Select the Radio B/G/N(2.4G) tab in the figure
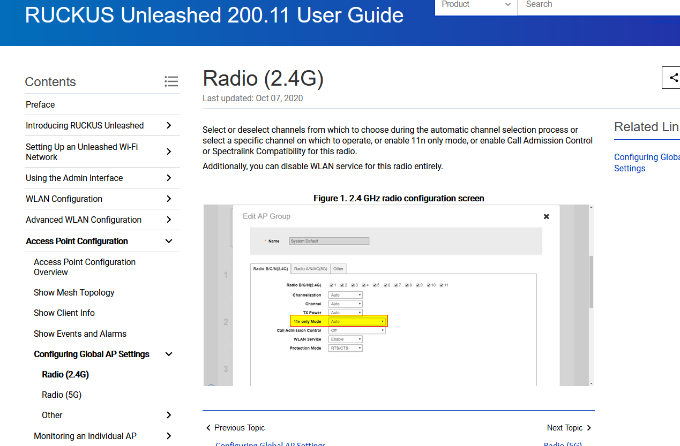This screenshot has width=680, height=446. click(271, 268)
